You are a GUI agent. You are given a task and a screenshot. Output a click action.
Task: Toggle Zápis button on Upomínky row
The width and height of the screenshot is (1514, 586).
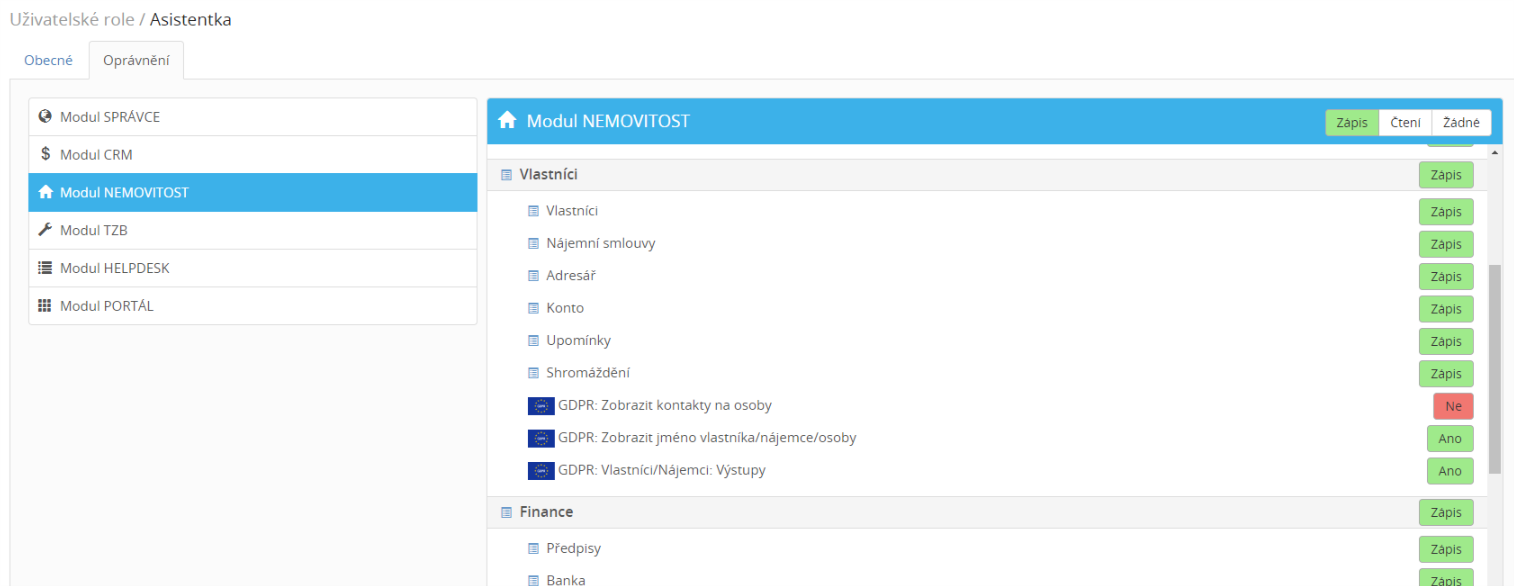point(1446,341)
